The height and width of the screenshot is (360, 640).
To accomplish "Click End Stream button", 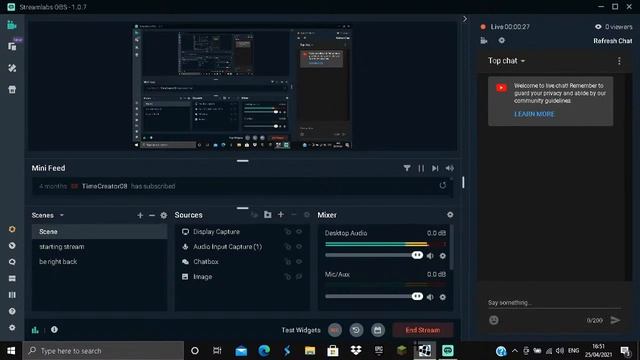I will coord(423,330).
